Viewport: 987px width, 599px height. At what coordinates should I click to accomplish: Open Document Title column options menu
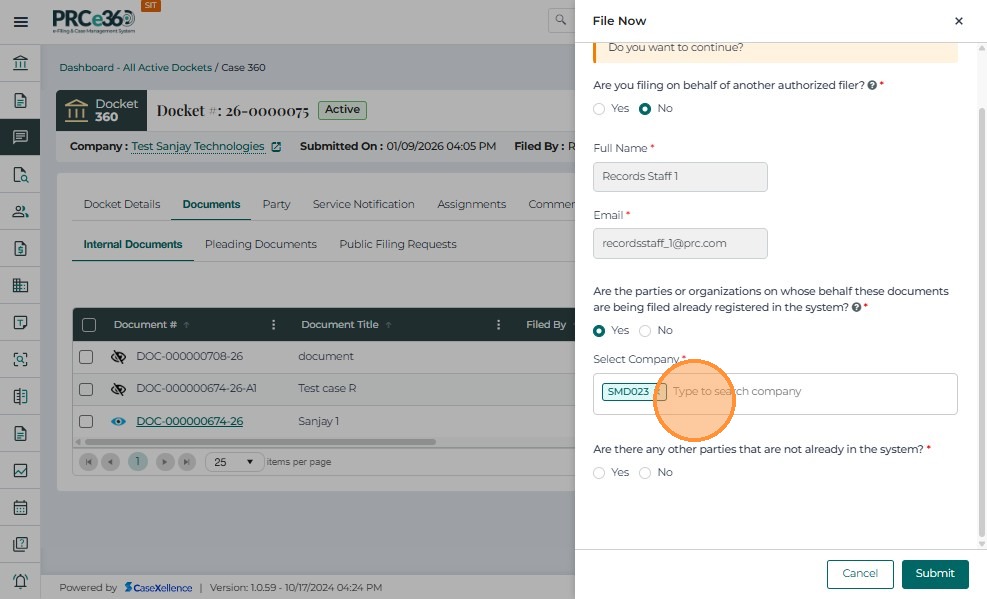coord(498,325)
